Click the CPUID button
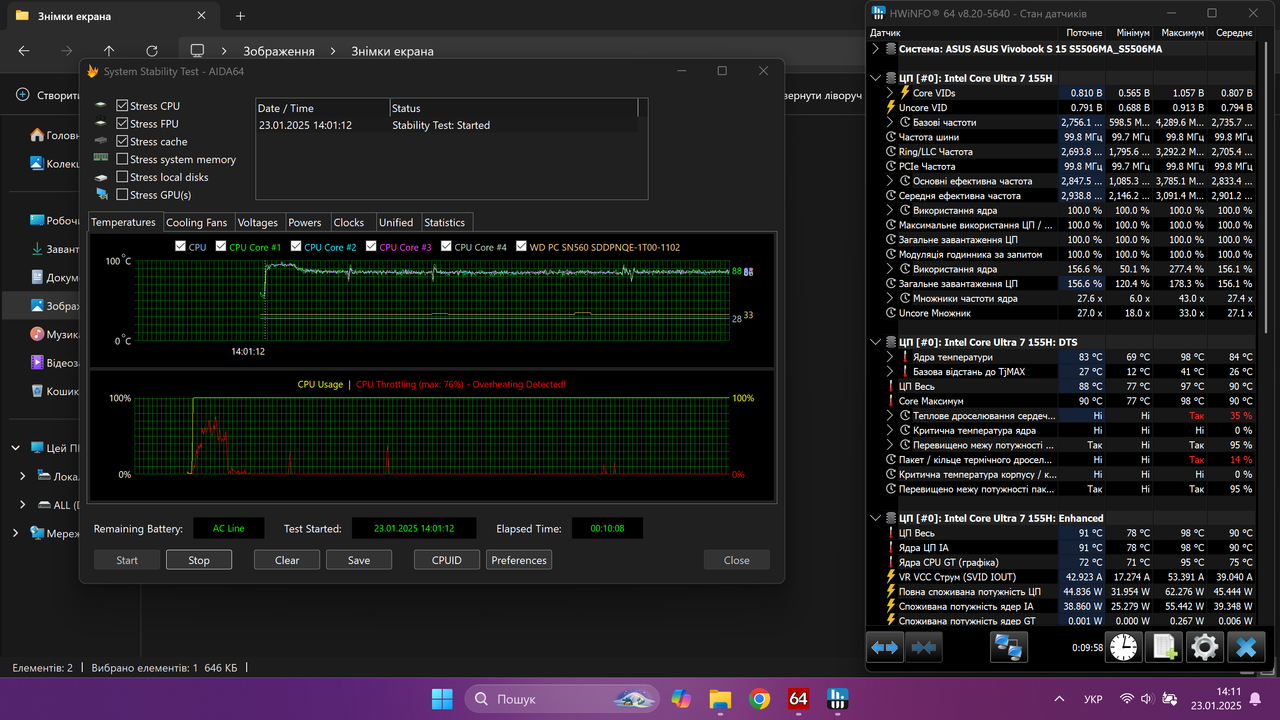 447,560
